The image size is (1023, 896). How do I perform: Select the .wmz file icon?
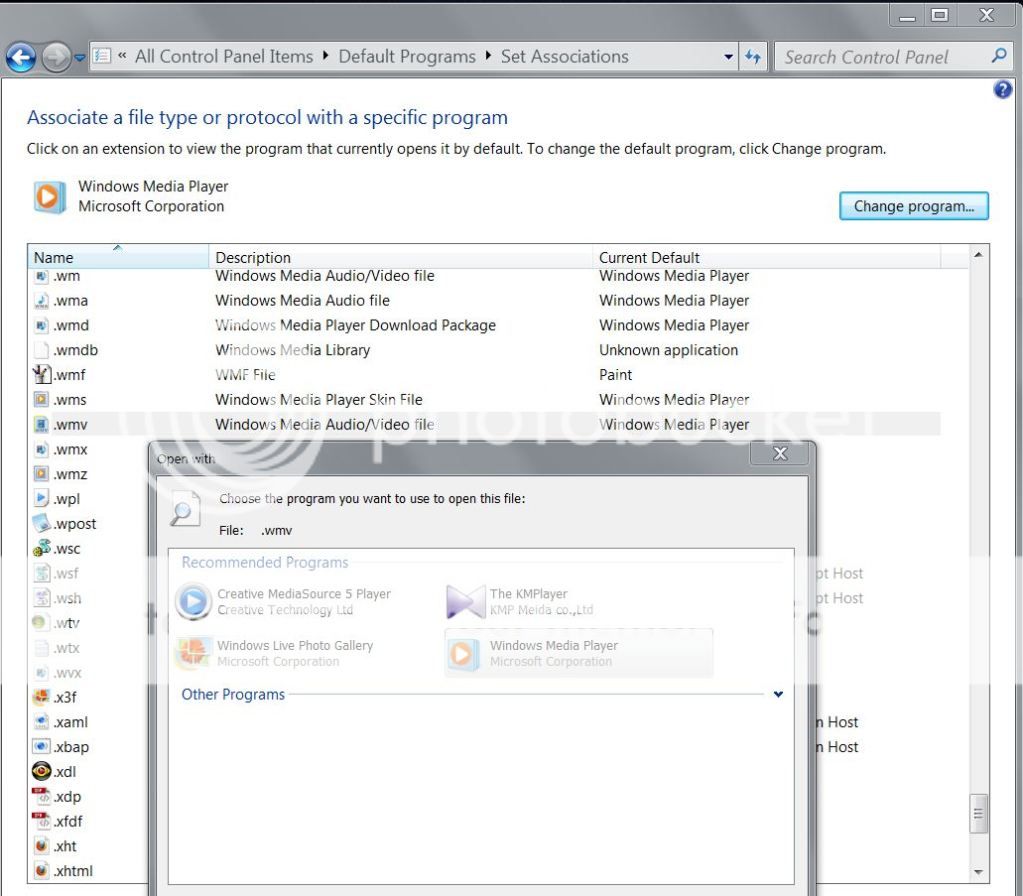[41, 474]
